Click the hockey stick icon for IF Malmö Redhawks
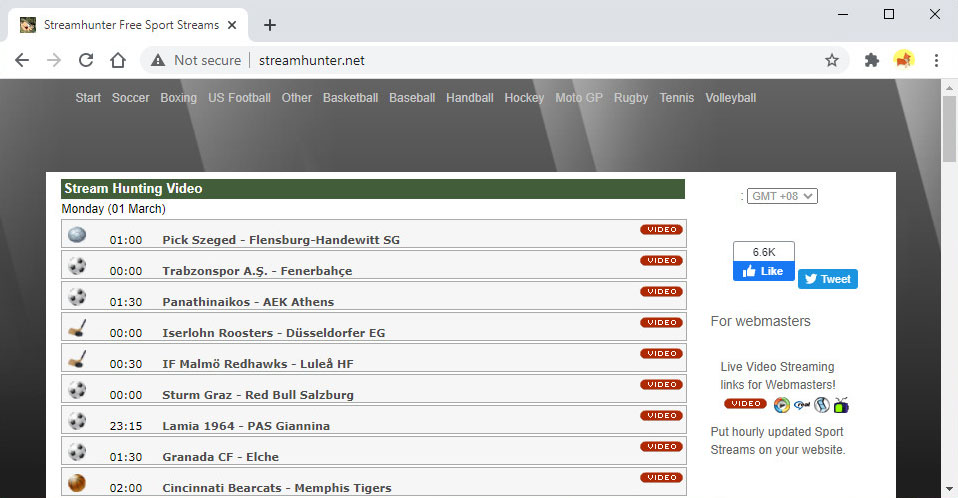 coord(77,359)
